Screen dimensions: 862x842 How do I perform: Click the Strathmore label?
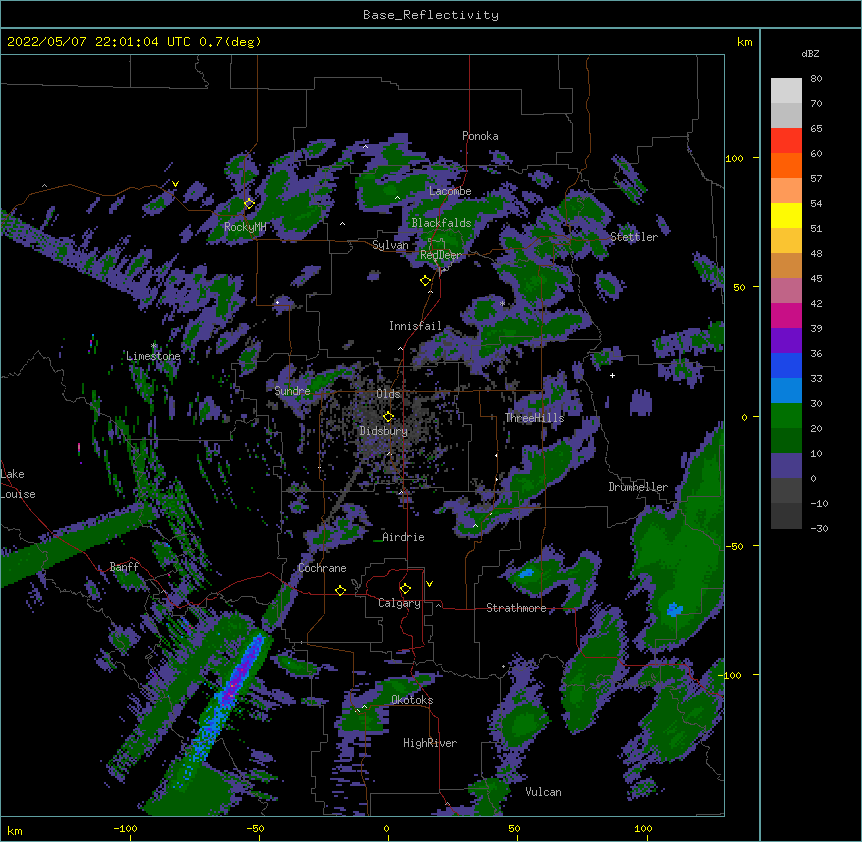pyautogui.click(x=516, y=608)
